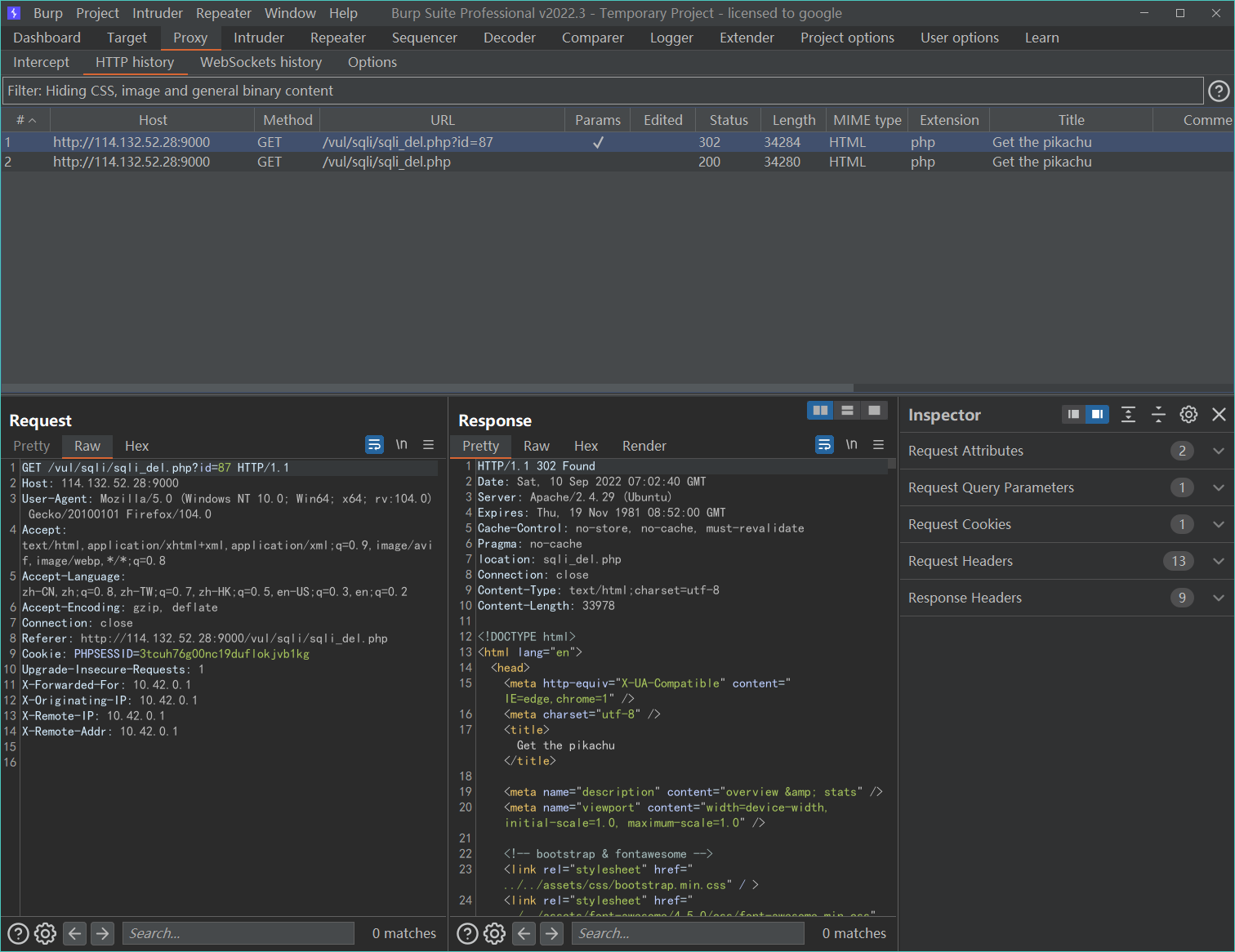Open the Help menu
This screenshot has width=1235, height=952.
tap(343, 13)
